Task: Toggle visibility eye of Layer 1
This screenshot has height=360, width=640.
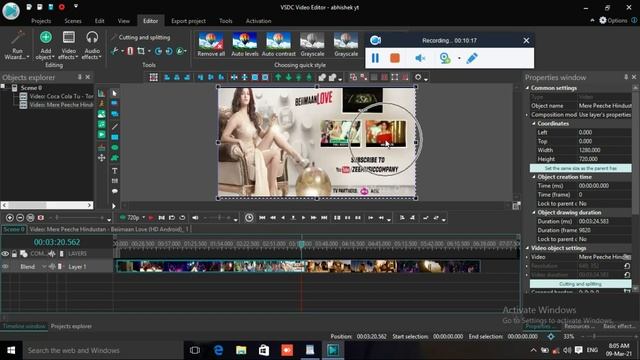Action: (x=5, y=267)
